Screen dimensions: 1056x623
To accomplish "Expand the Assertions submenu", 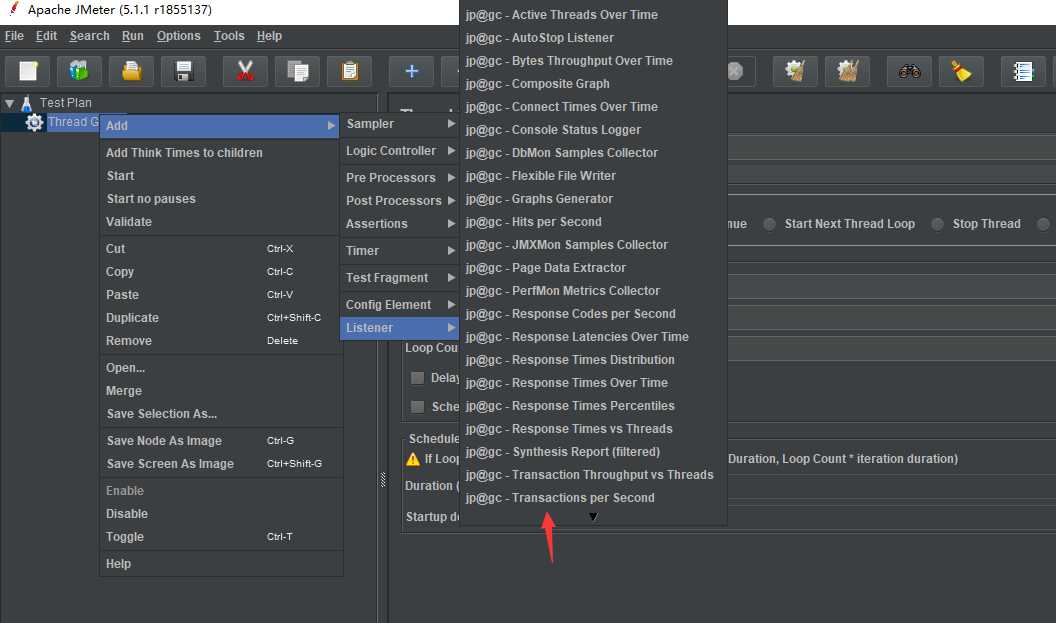I will tap(400, 224).
